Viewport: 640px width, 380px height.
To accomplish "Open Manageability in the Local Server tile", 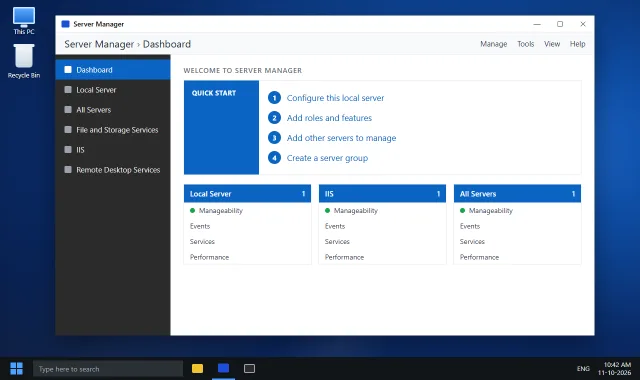I will point(221,211).
